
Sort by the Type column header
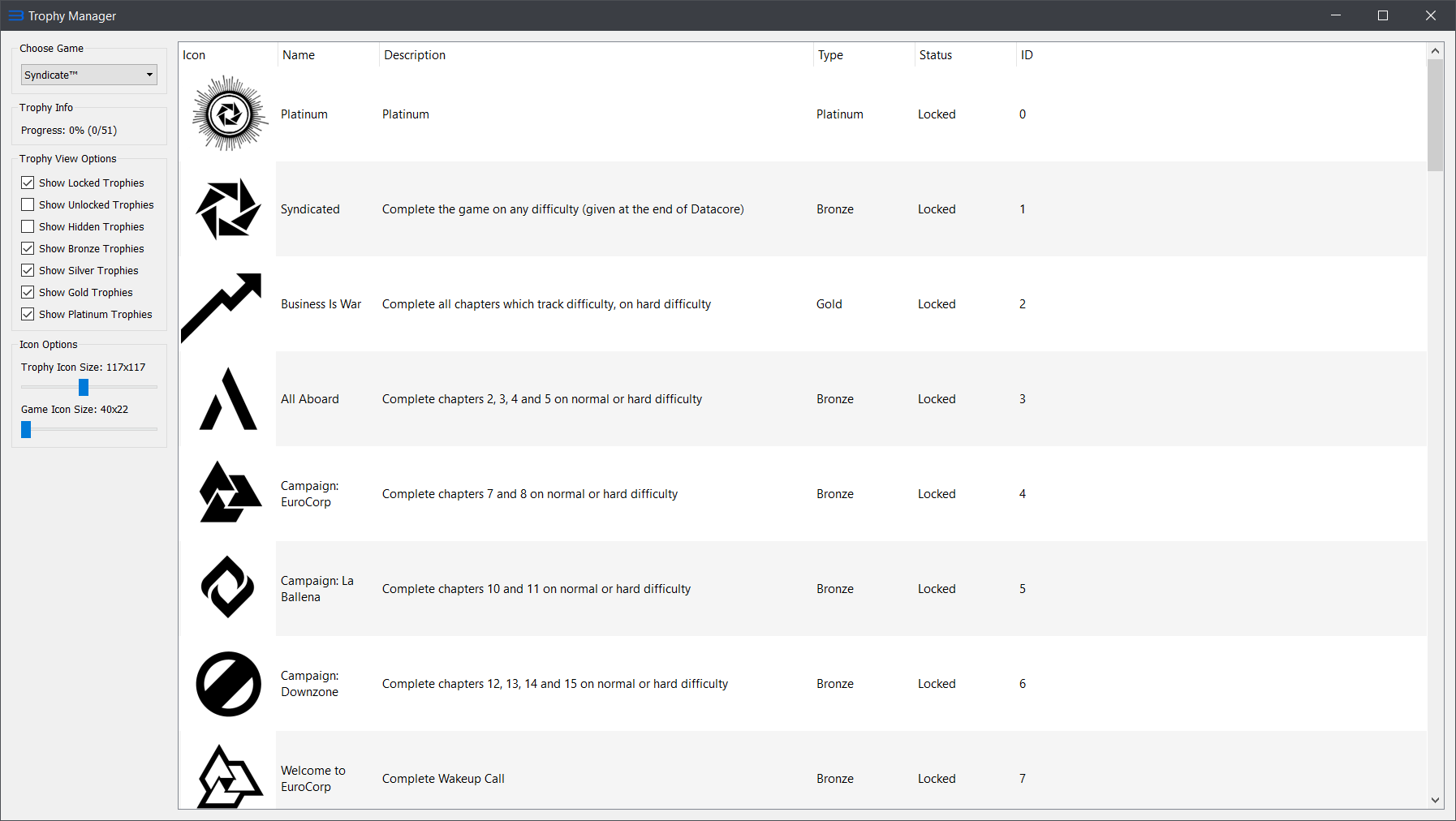click(864, 55)
